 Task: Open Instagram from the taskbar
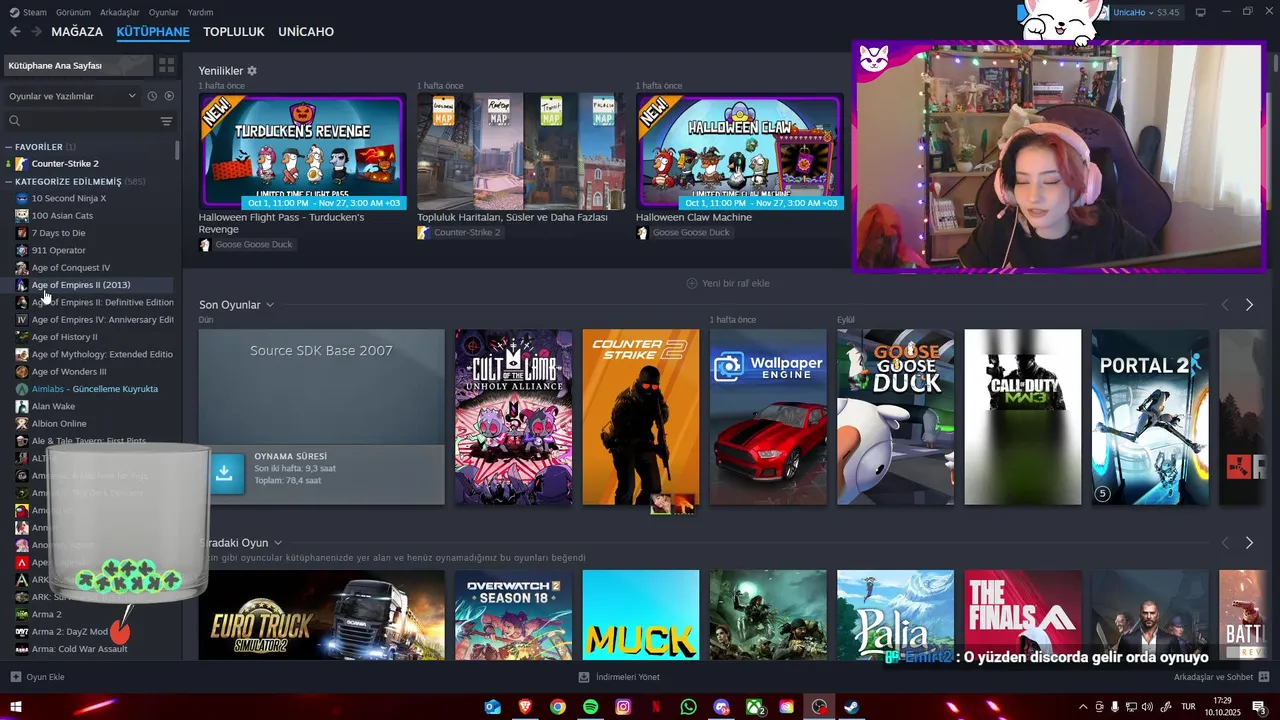pos(623,707)
